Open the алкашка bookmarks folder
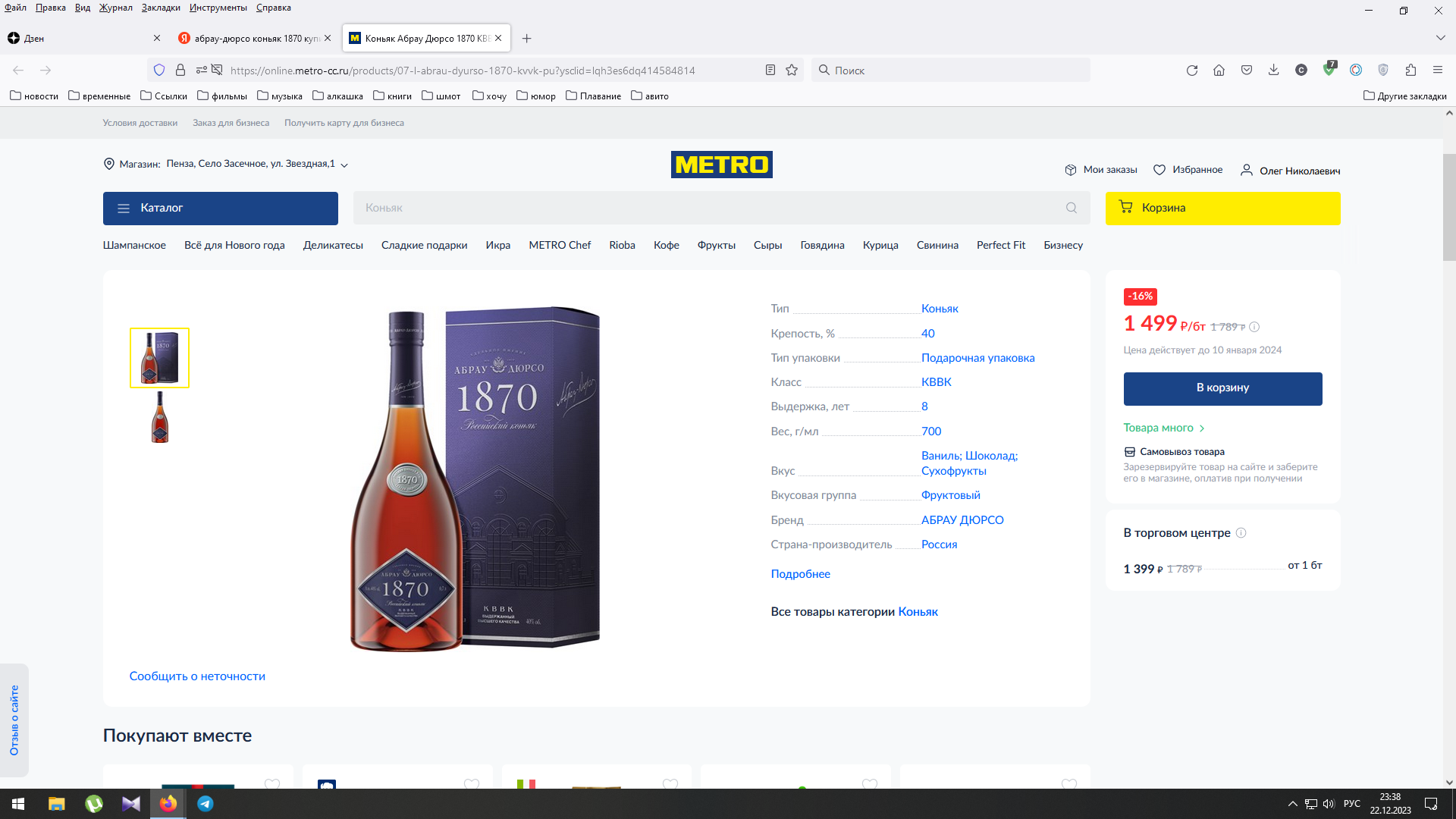The height and width of the screenshot is (819, 1456). click(337, 96)
